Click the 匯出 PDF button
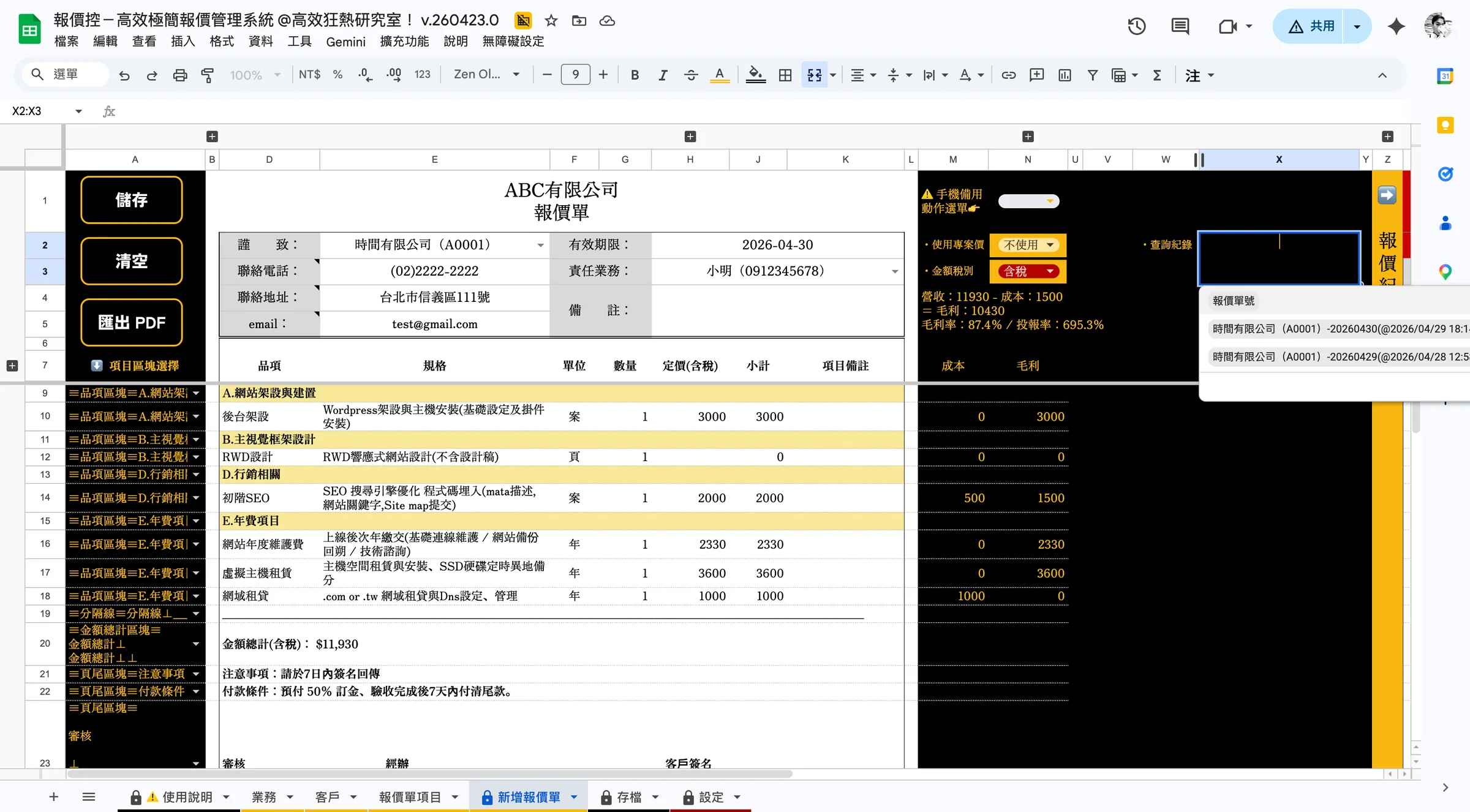This screenshot has height=812, width=1470. pyautogui.click(x=132, y=323)
